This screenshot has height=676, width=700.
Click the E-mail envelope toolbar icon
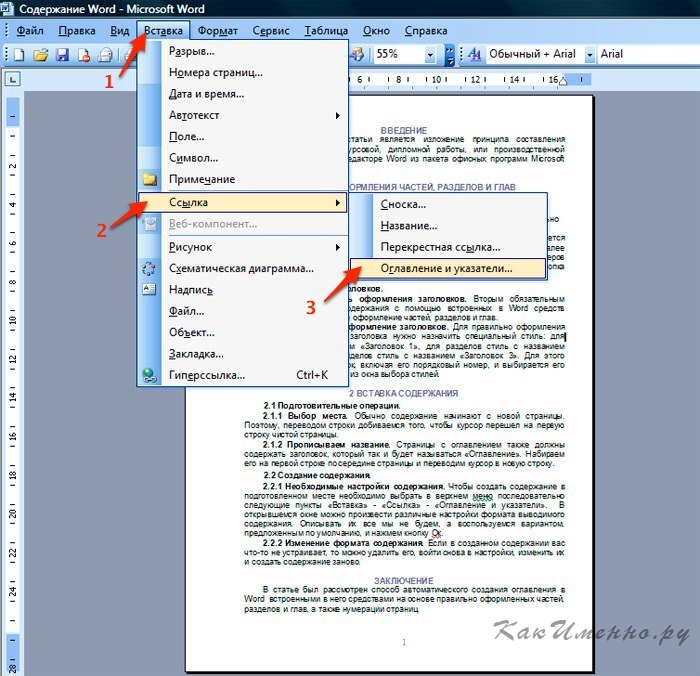[x=105, y=55]
